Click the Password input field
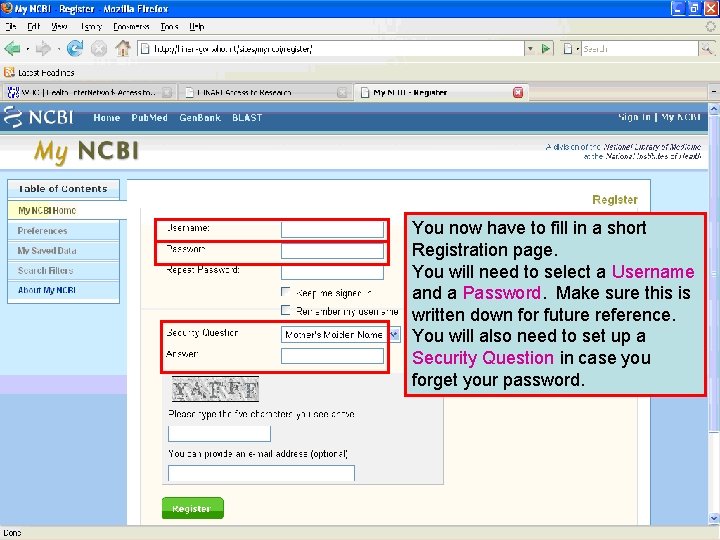The height and width of the screenshot is (540, 720). coord(332,251)
